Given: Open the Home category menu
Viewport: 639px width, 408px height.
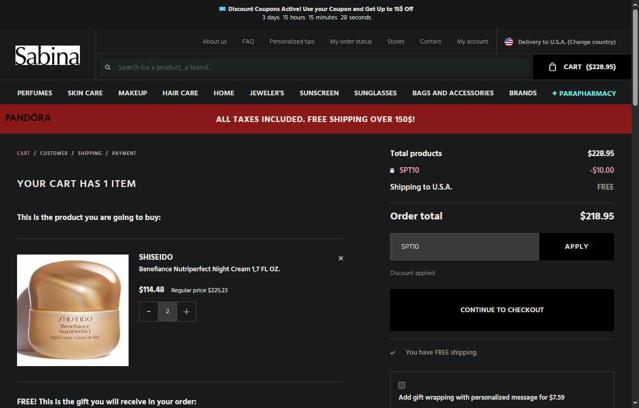Looking at the screenshot, I should pos(224,93).
